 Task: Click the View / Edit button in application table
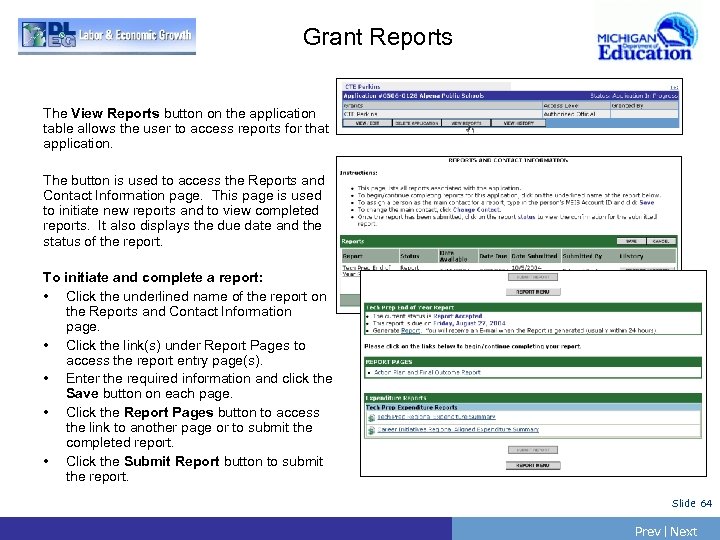tap(367, 123)
